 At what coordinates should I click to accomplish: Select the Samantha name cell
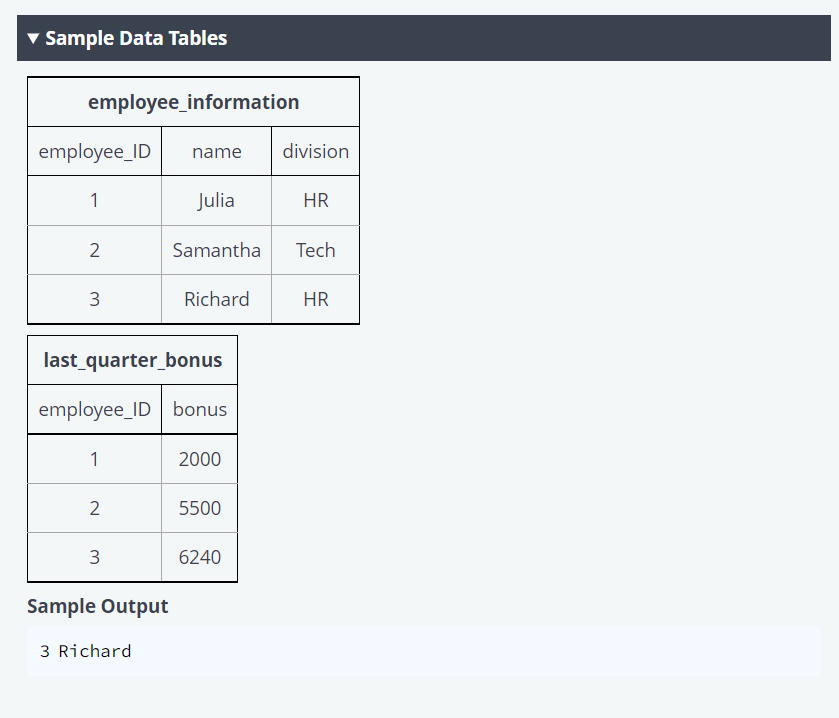tap(217, 250)
